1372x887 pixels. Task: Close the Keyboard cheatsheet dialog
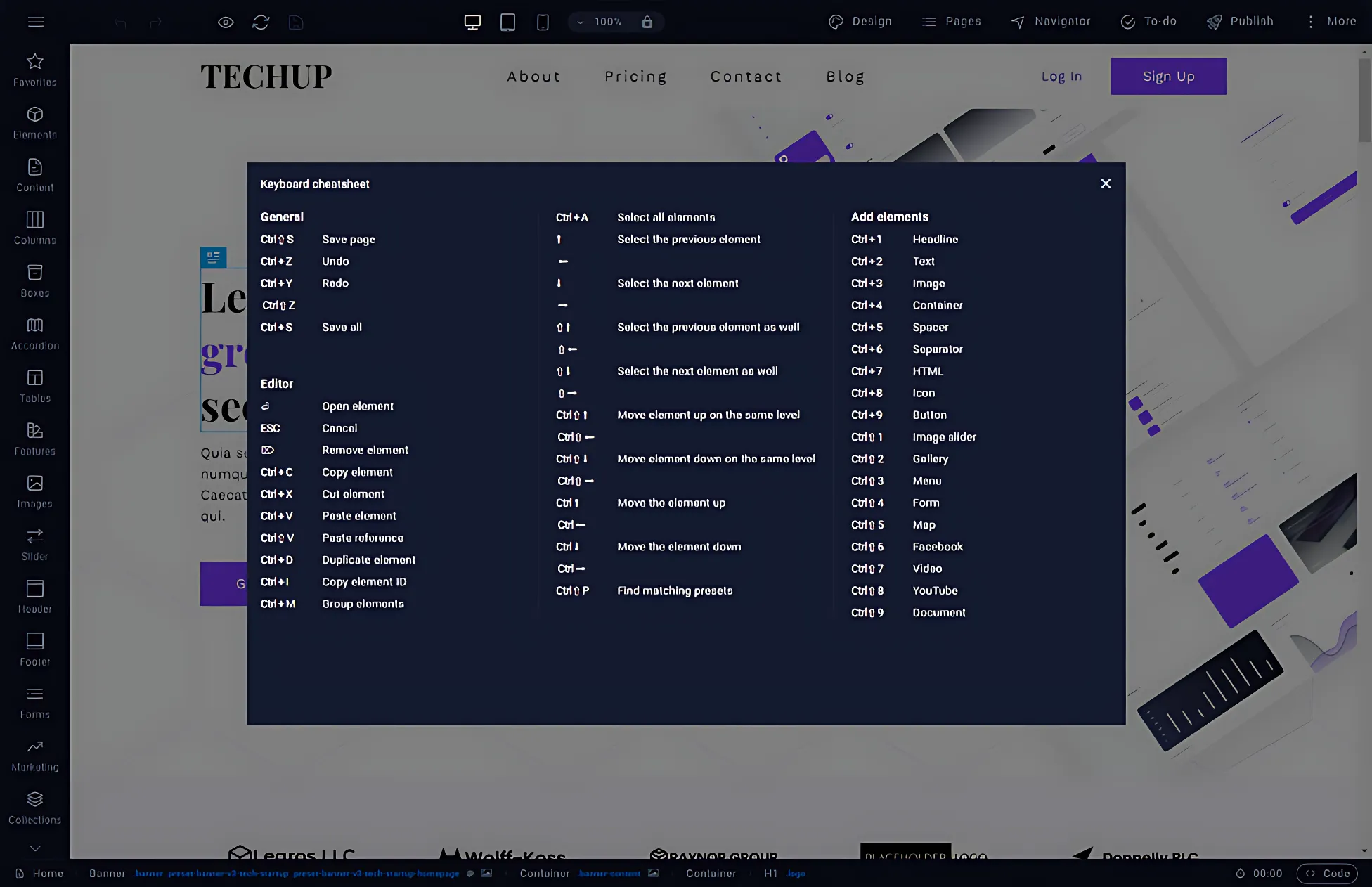pyautogui.click(x=1106, y=183)
